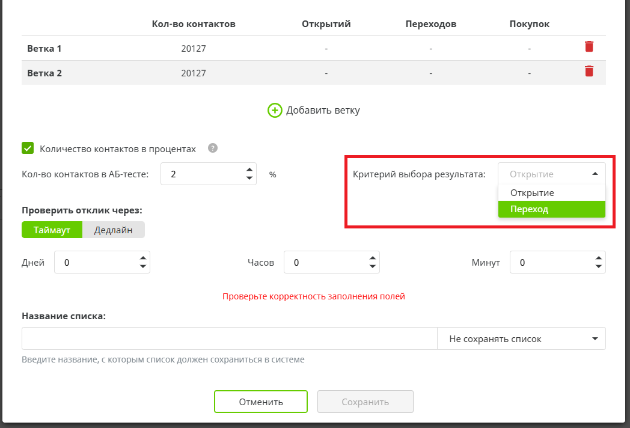The width and height of the screenshot is (630, 428).
Task: Delete Ветка 1 with trash icon
Action: (x=589, y=47)
